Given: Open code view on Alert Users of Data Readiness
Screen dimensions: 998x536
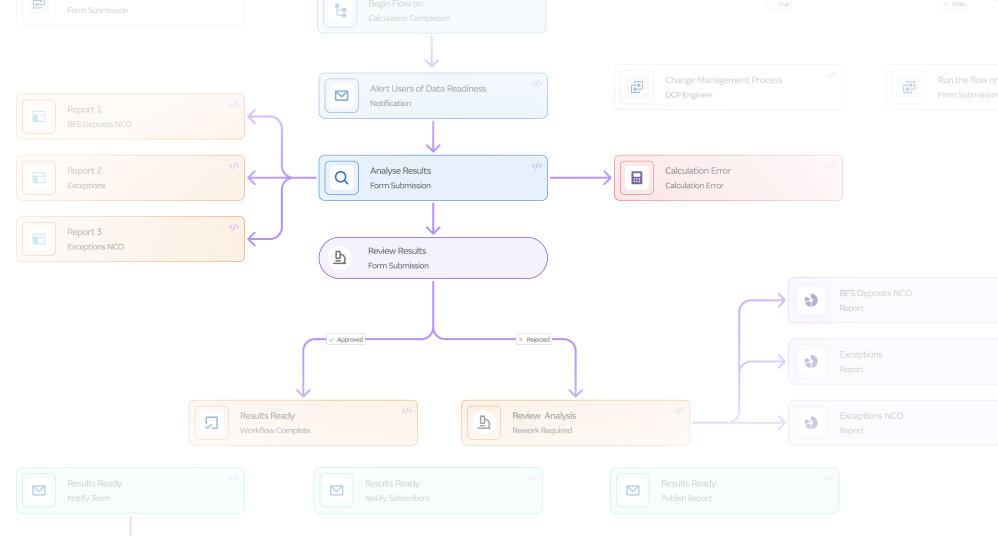Looking at the screenshot, I should coord(537,84).
